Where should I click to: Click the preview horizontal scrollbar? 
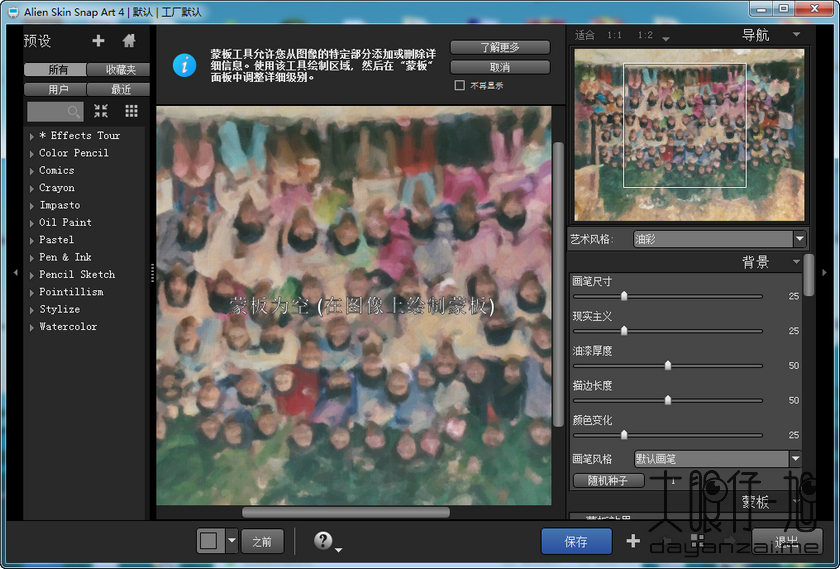point(346,513)
